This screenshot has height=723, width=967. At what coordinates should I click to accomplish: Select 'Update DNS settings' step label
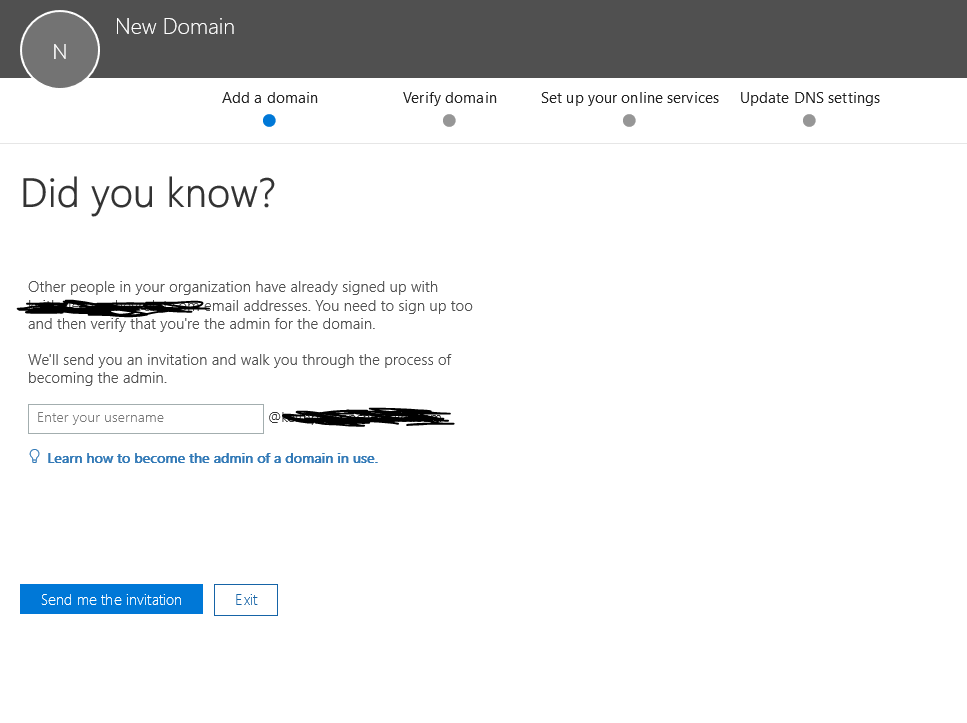coord(810,98)
